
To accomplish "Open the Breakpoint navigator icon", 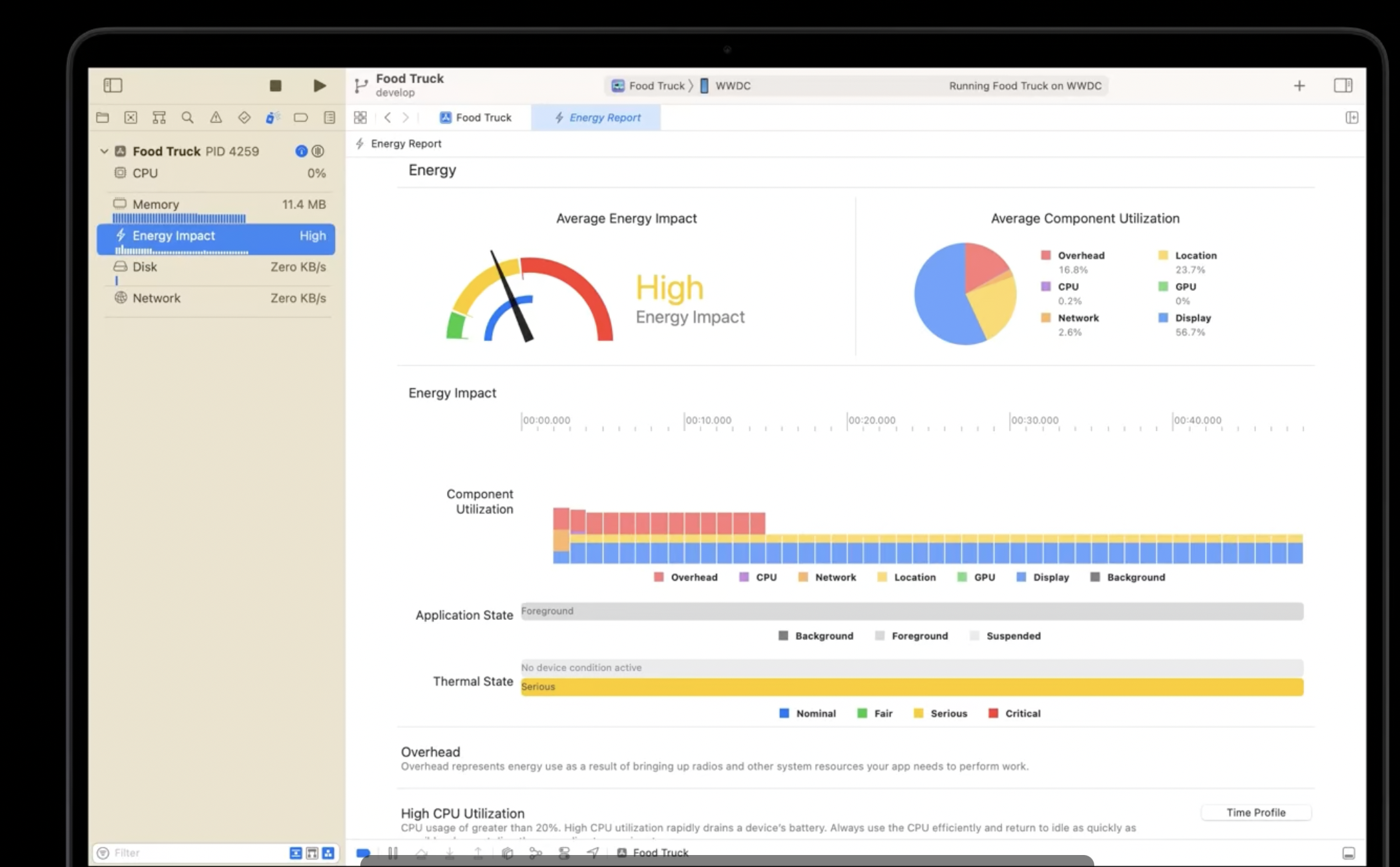I will [300, 118].
